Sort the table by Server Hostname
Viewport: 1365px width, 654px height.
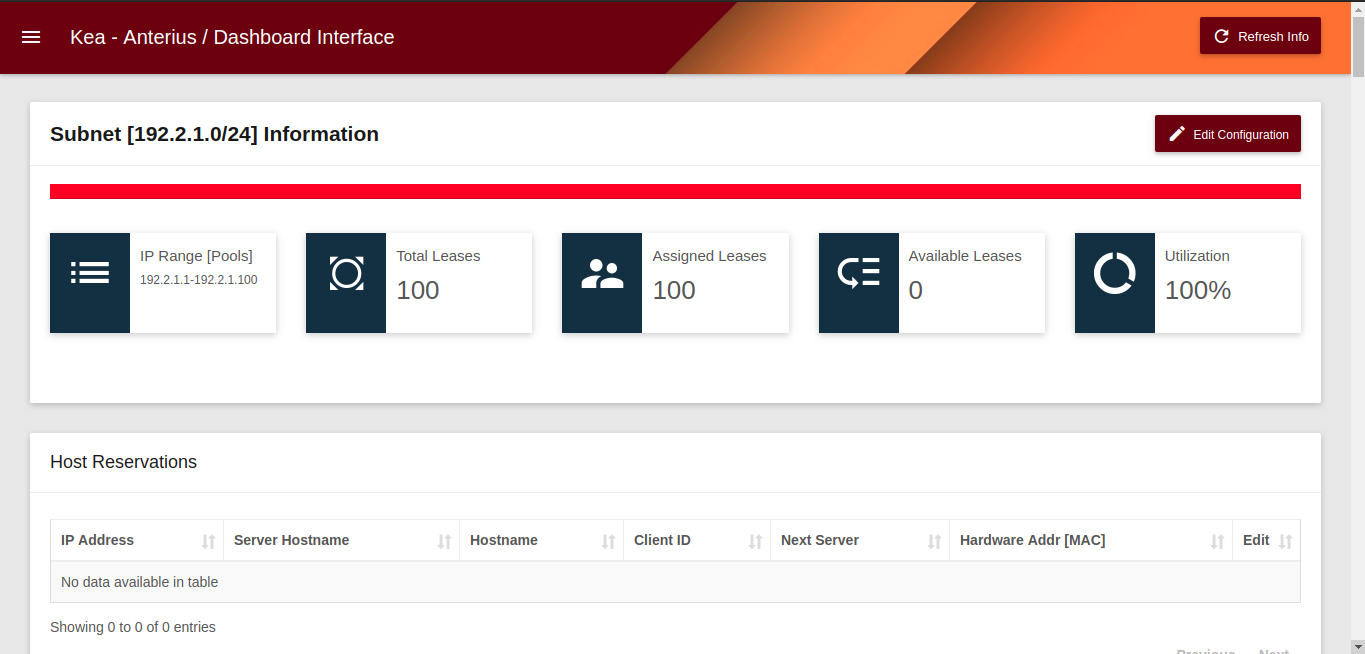point(342,540)
